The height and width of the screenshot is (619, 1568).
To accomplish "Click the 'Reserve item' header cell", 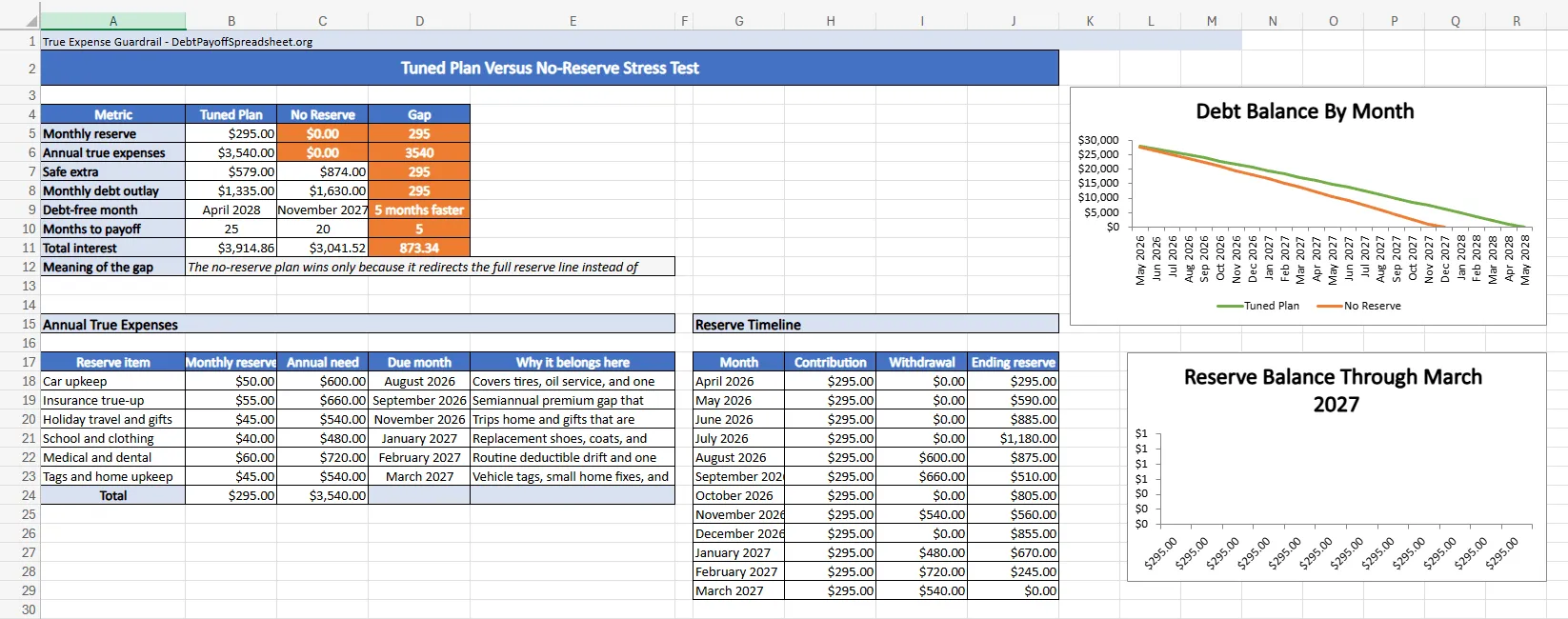I will pos(113,362).
